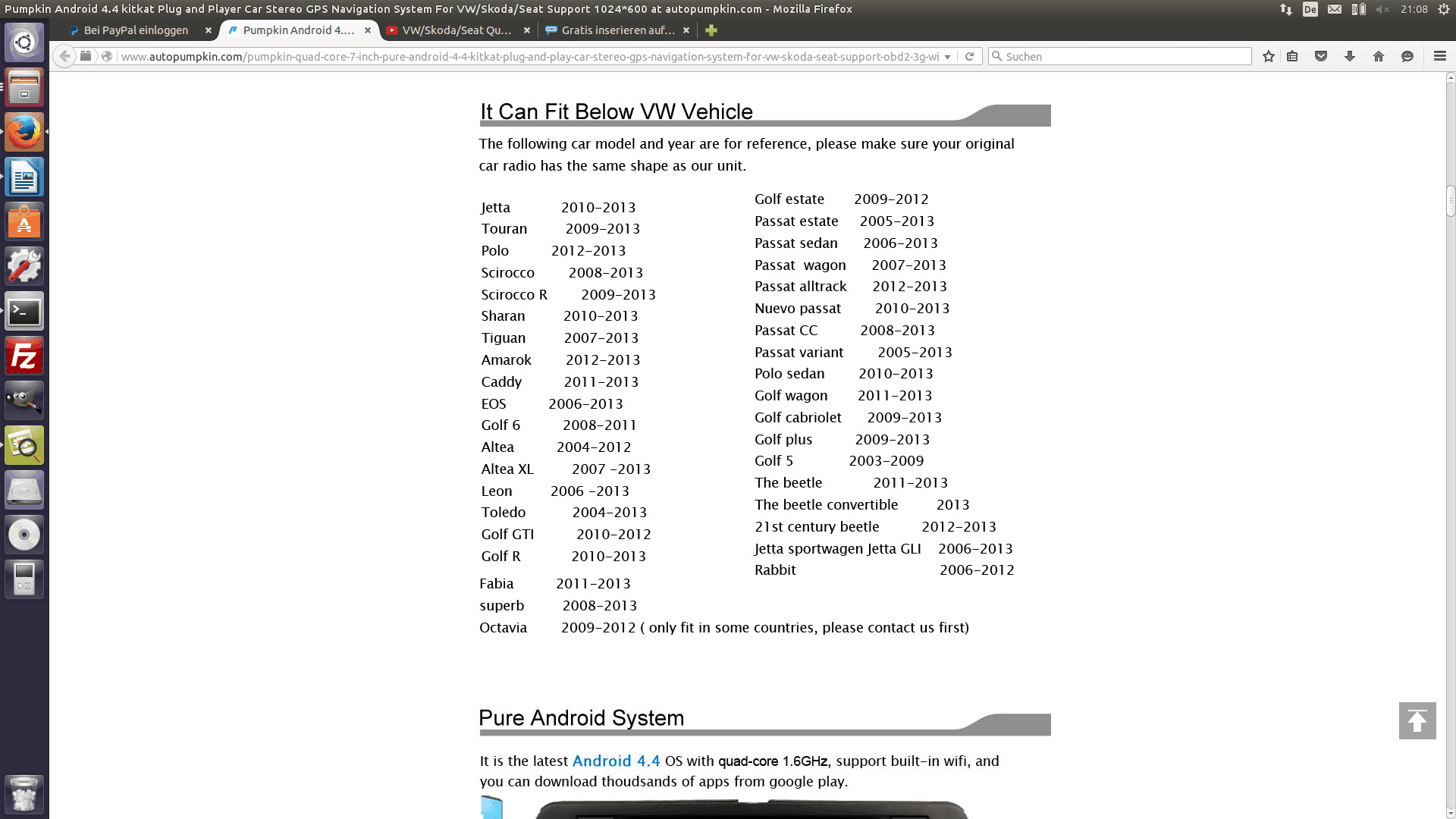Save page to Pocket icon

tap(1321, 56)
